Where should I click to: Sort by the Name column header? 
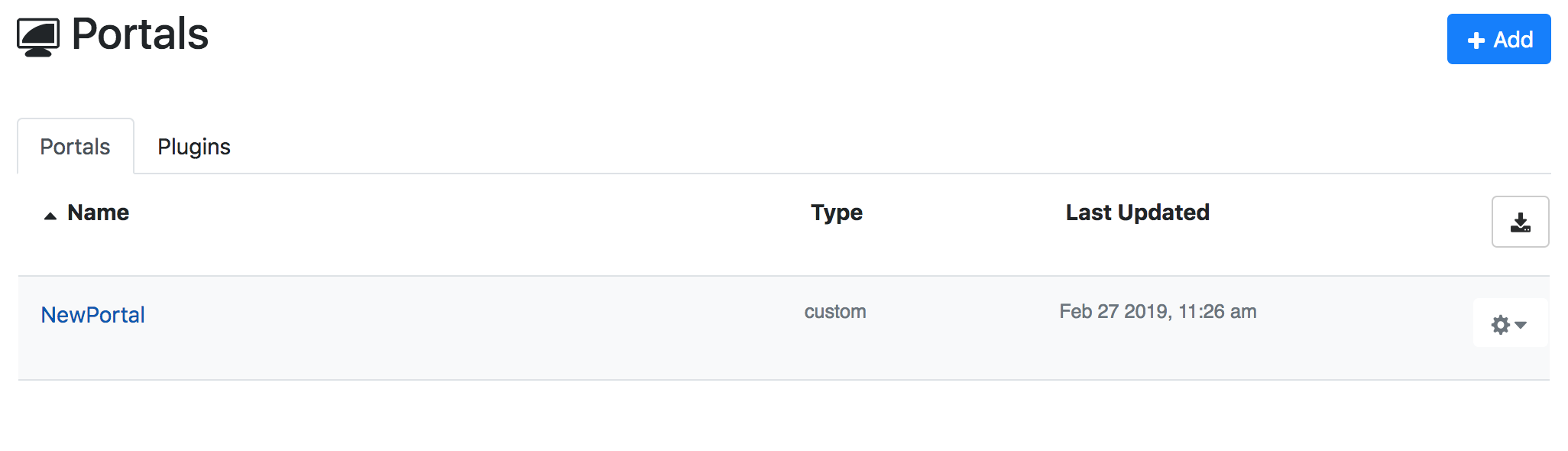point(98,213)
